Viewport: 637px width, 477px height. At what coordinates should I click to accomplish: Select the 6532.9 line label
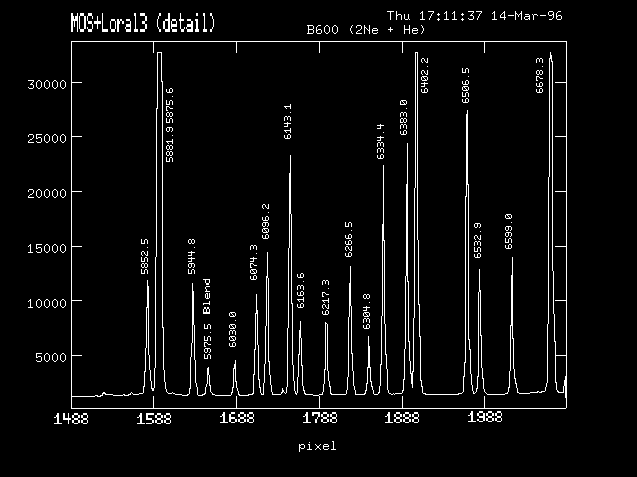click(478, 241)
